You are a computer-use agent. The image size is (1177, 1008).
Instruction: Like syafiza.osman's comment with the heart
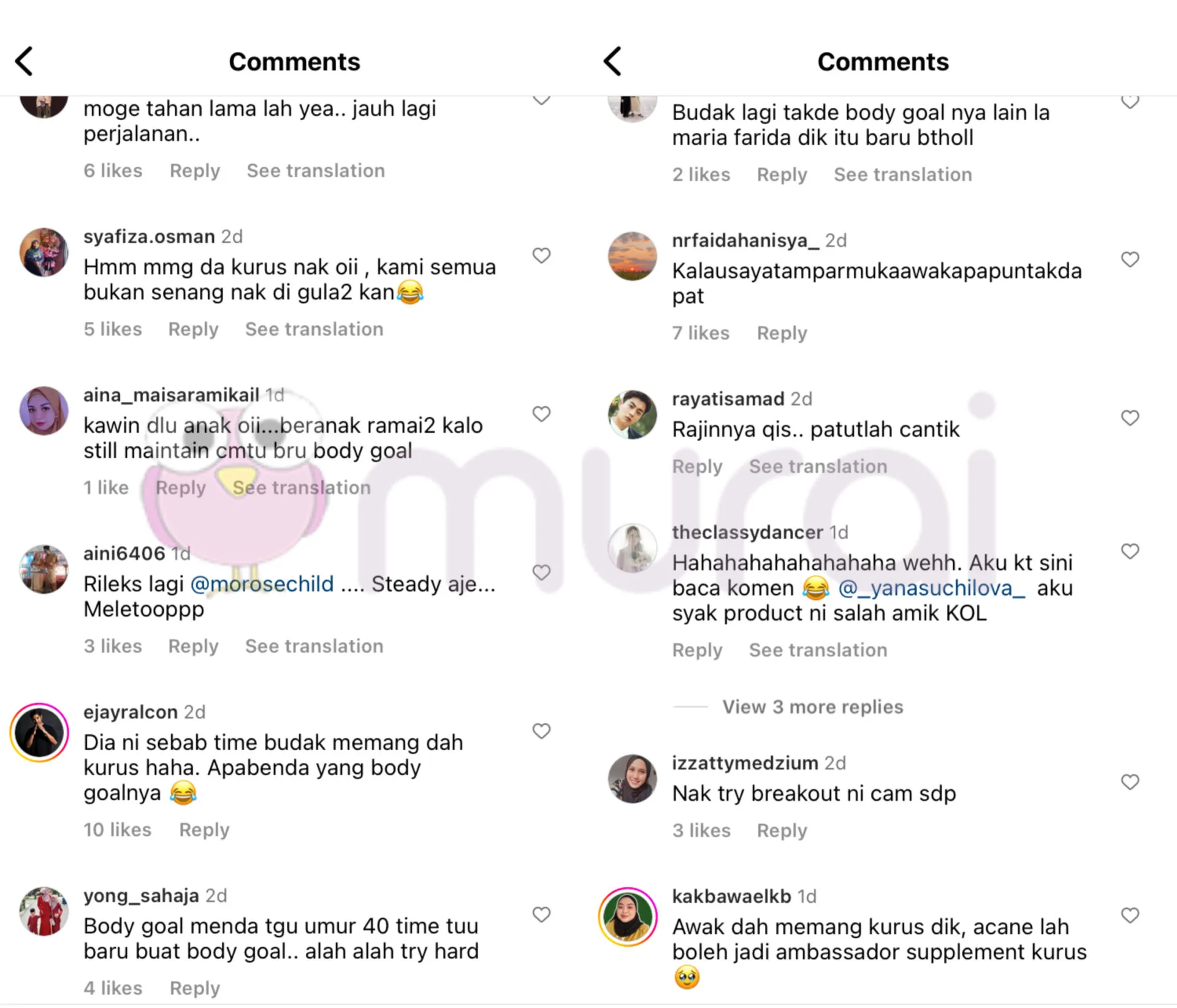click(541, 256)
